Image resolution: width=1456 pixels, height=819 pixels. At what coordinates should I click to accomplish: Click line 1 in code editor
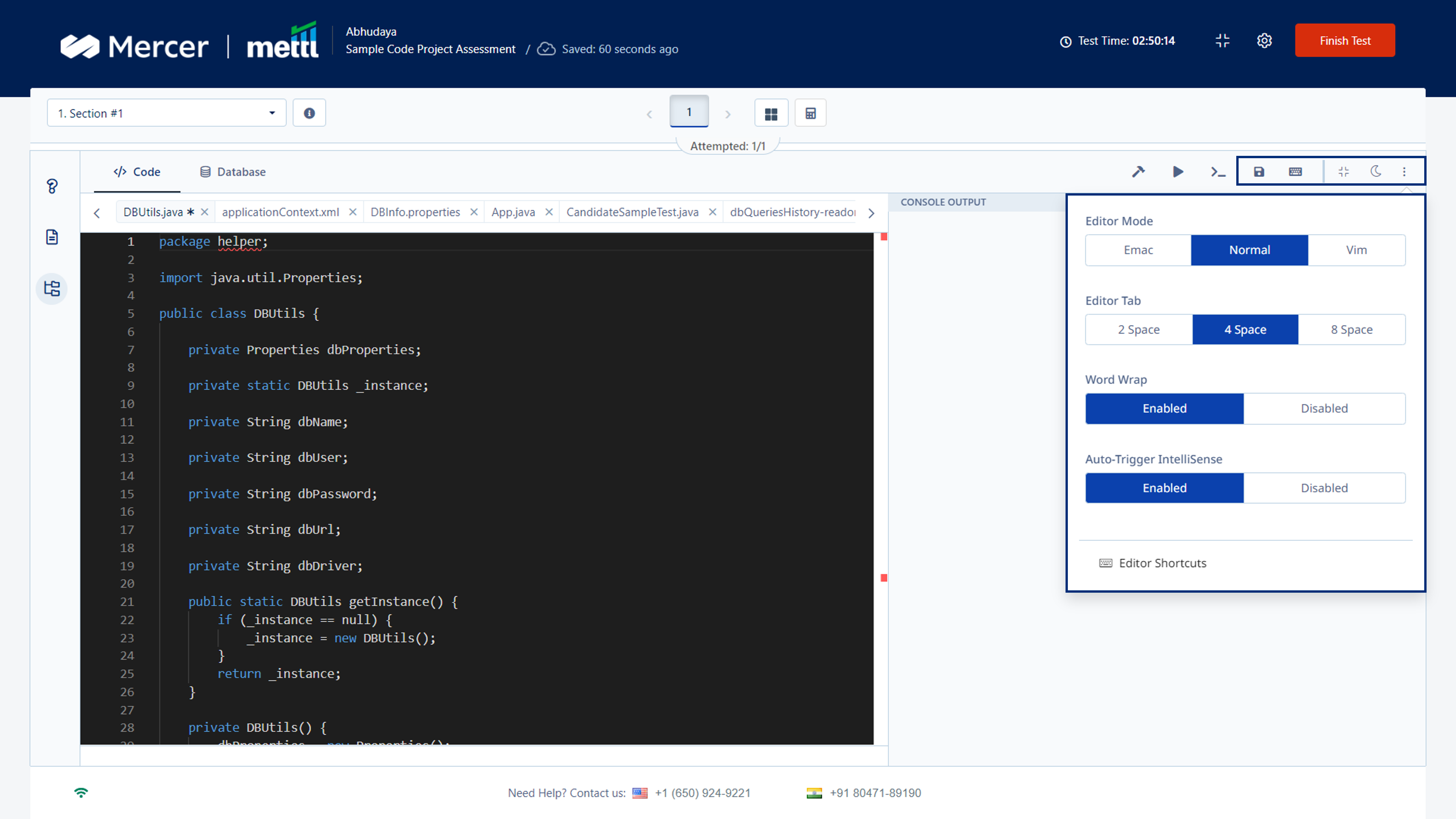point(477,241)
